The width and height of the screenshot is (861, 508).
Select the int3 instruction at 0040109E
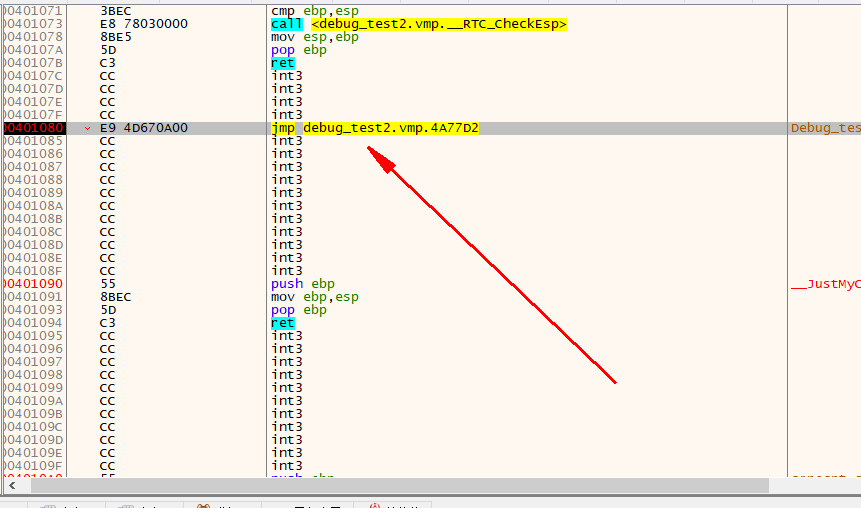click(x=287, y=453)
